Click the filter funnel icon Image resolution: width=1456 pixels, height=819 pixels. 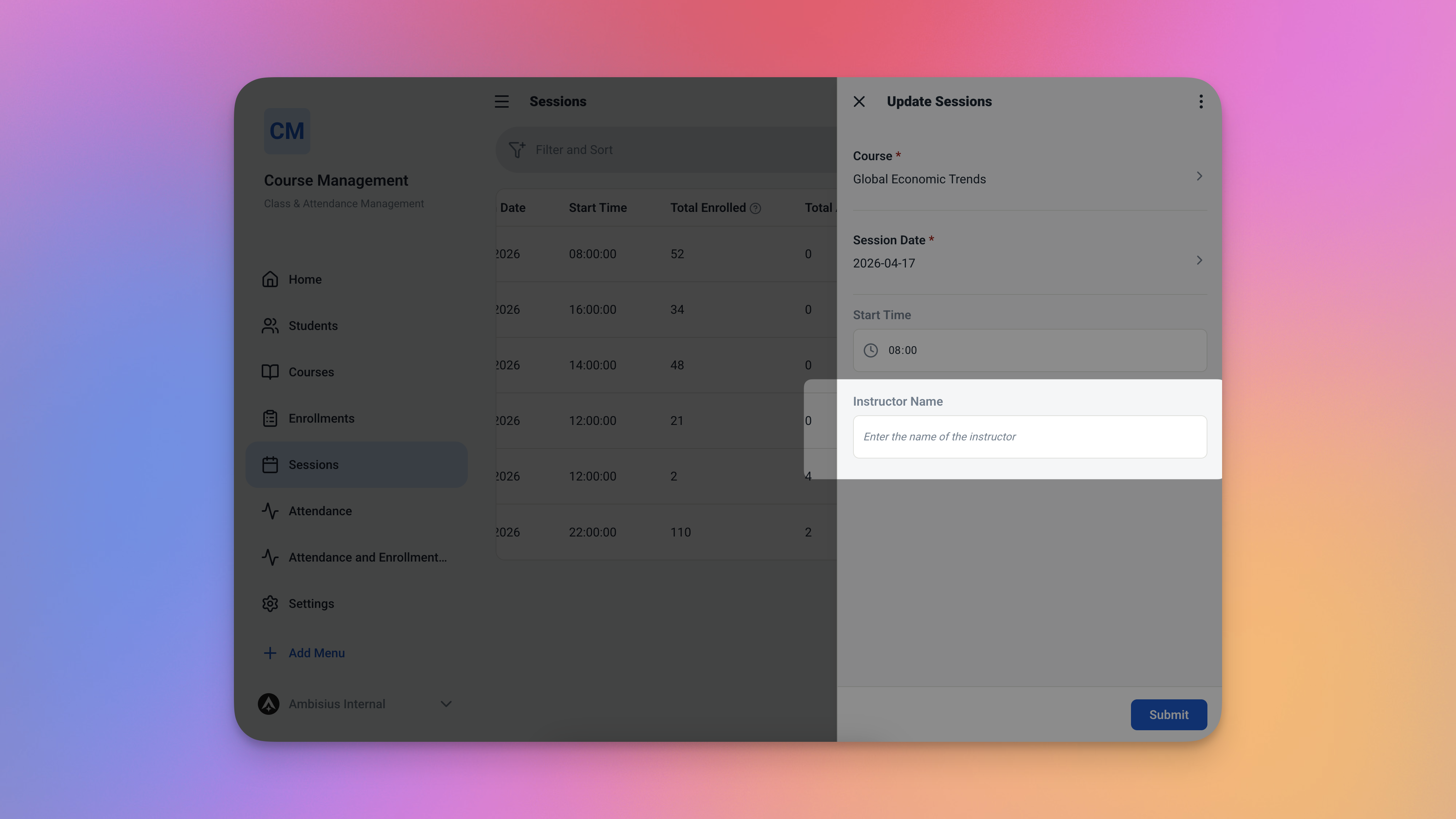(x=516, y=150)
